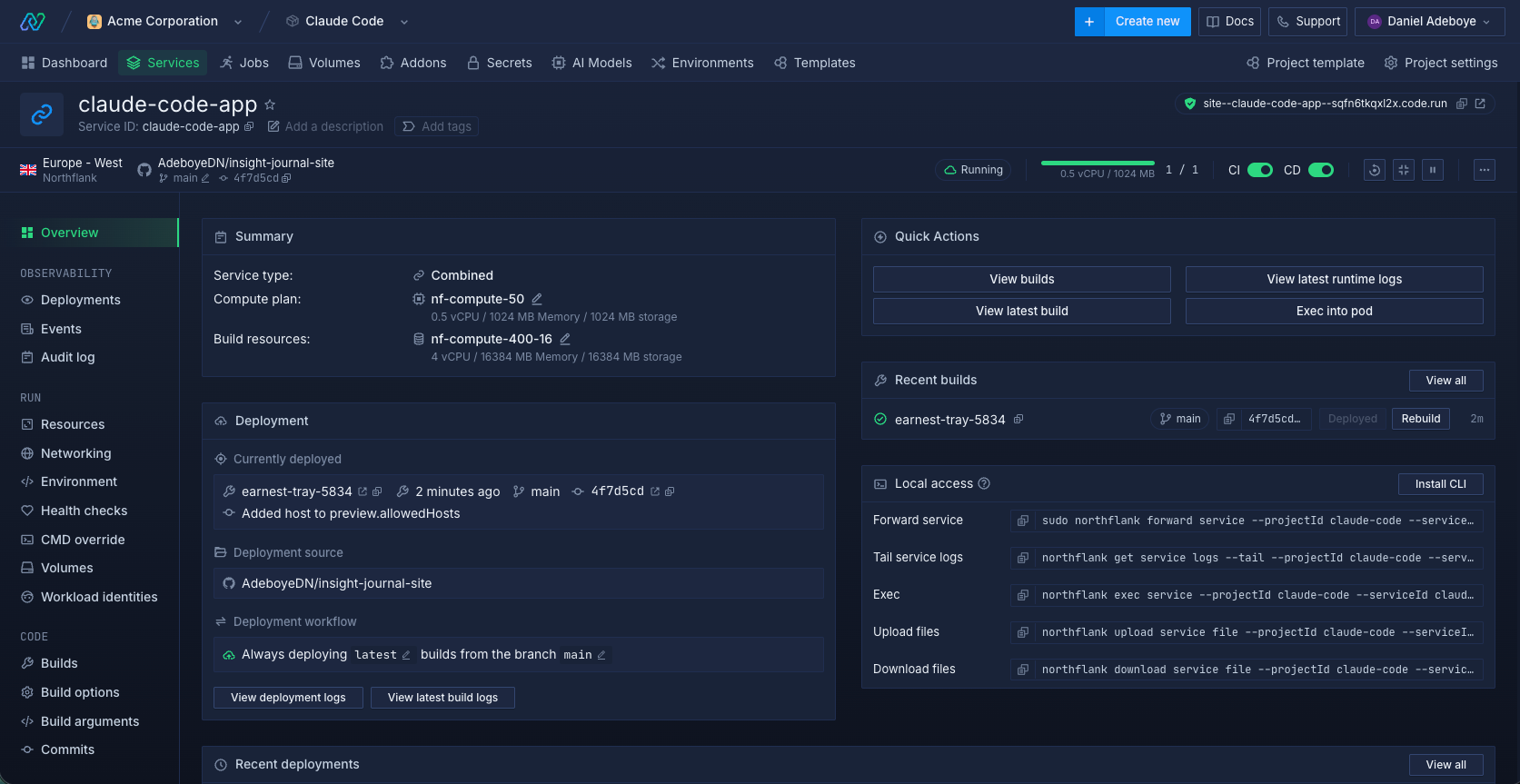The width and height of the screenshot is (1520, 784).
Task: Open deployed commit 4f7d5cd external link
Action: coord(655,491)
